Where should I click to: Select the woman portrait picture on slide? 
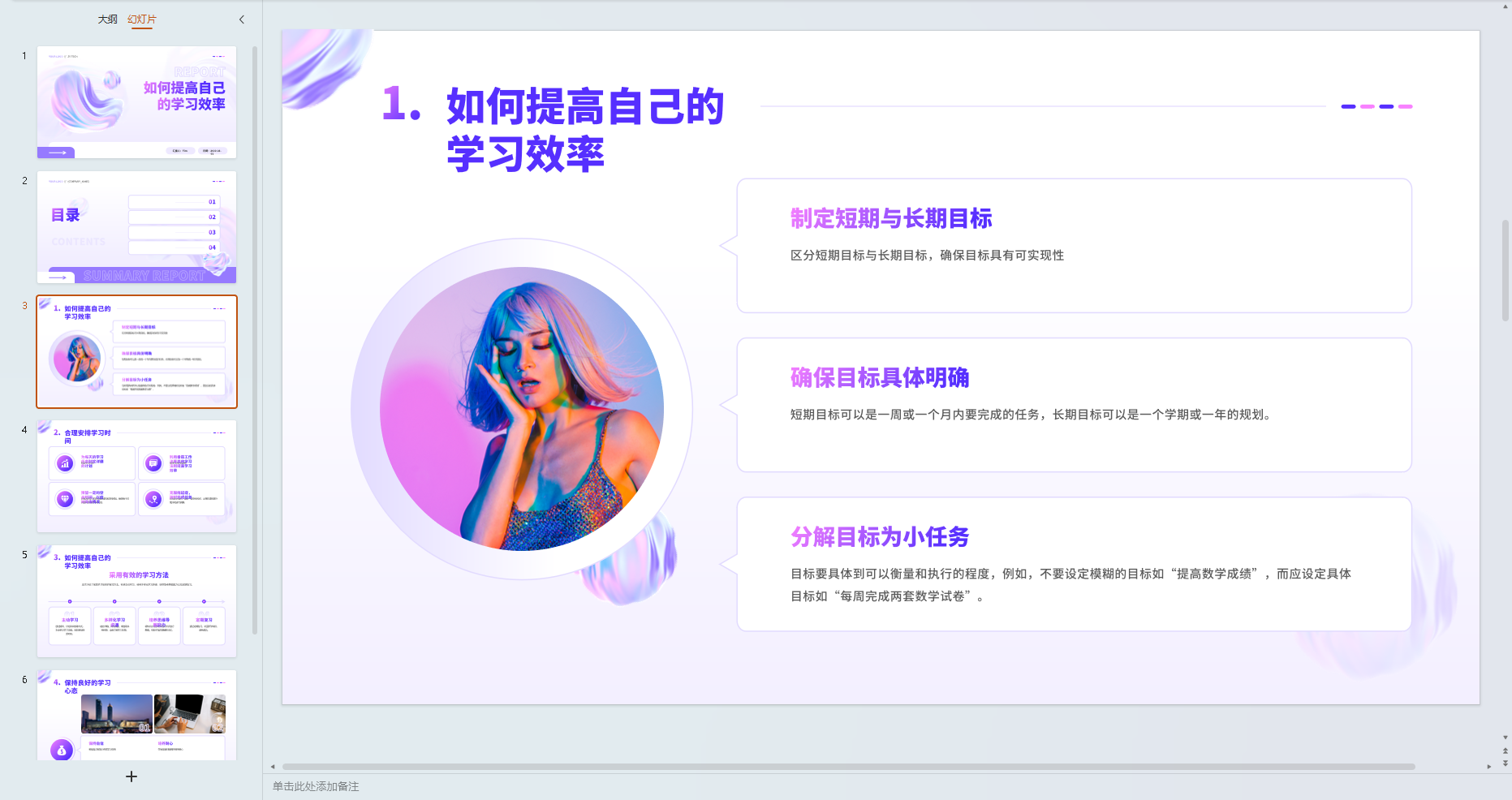coord(522,409)
